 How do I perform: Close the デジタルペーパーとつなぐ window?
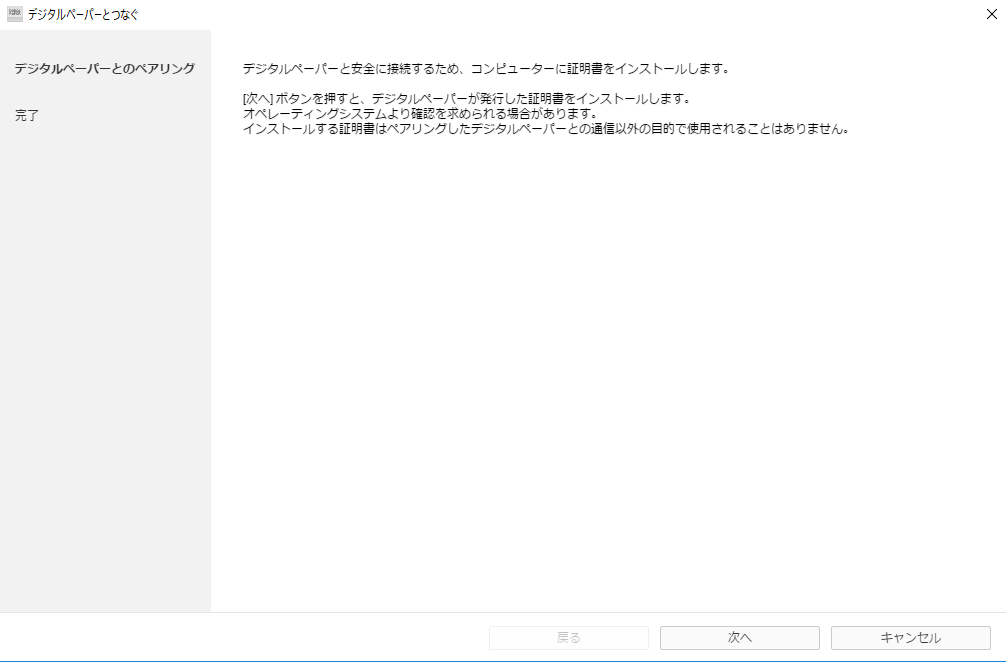click(x=991, y=14)
